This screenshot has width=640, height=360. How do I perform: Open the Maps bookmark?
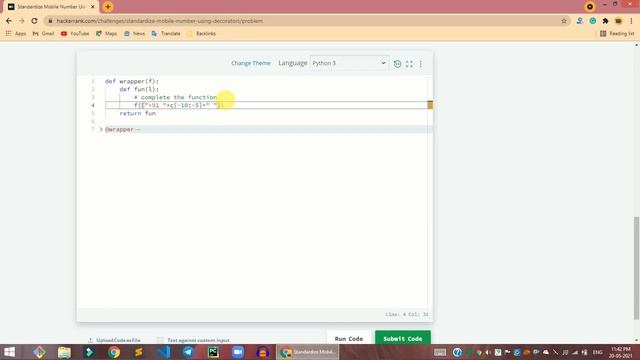(107, 33)
